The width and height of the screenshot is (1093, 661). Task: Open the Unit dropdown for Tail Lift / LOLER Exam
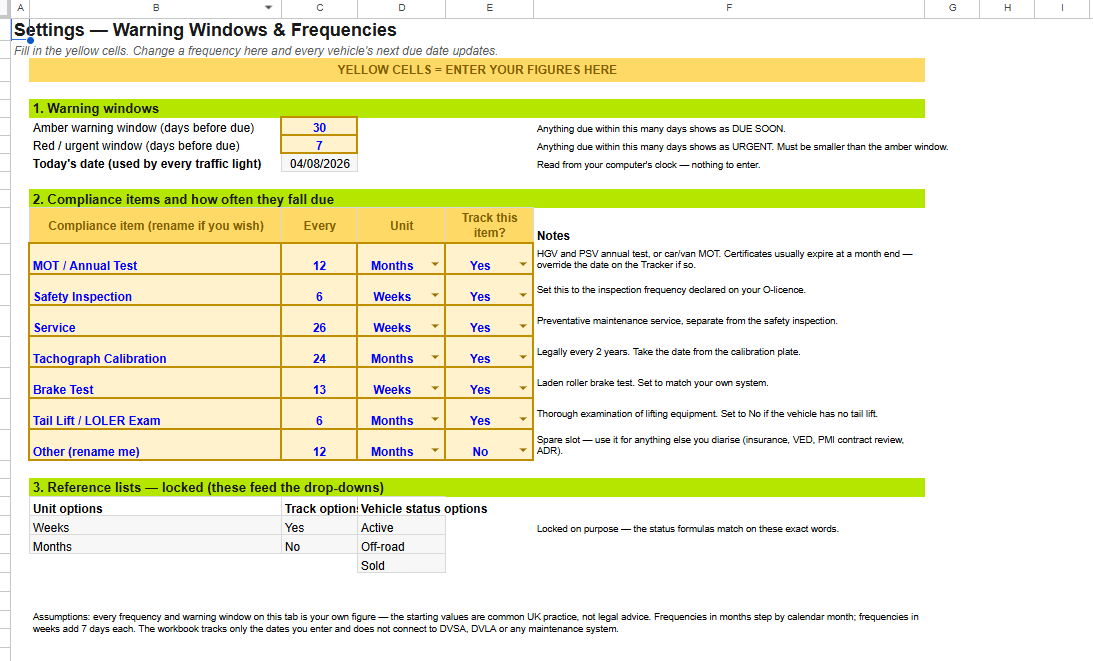(x=435, y=420)
